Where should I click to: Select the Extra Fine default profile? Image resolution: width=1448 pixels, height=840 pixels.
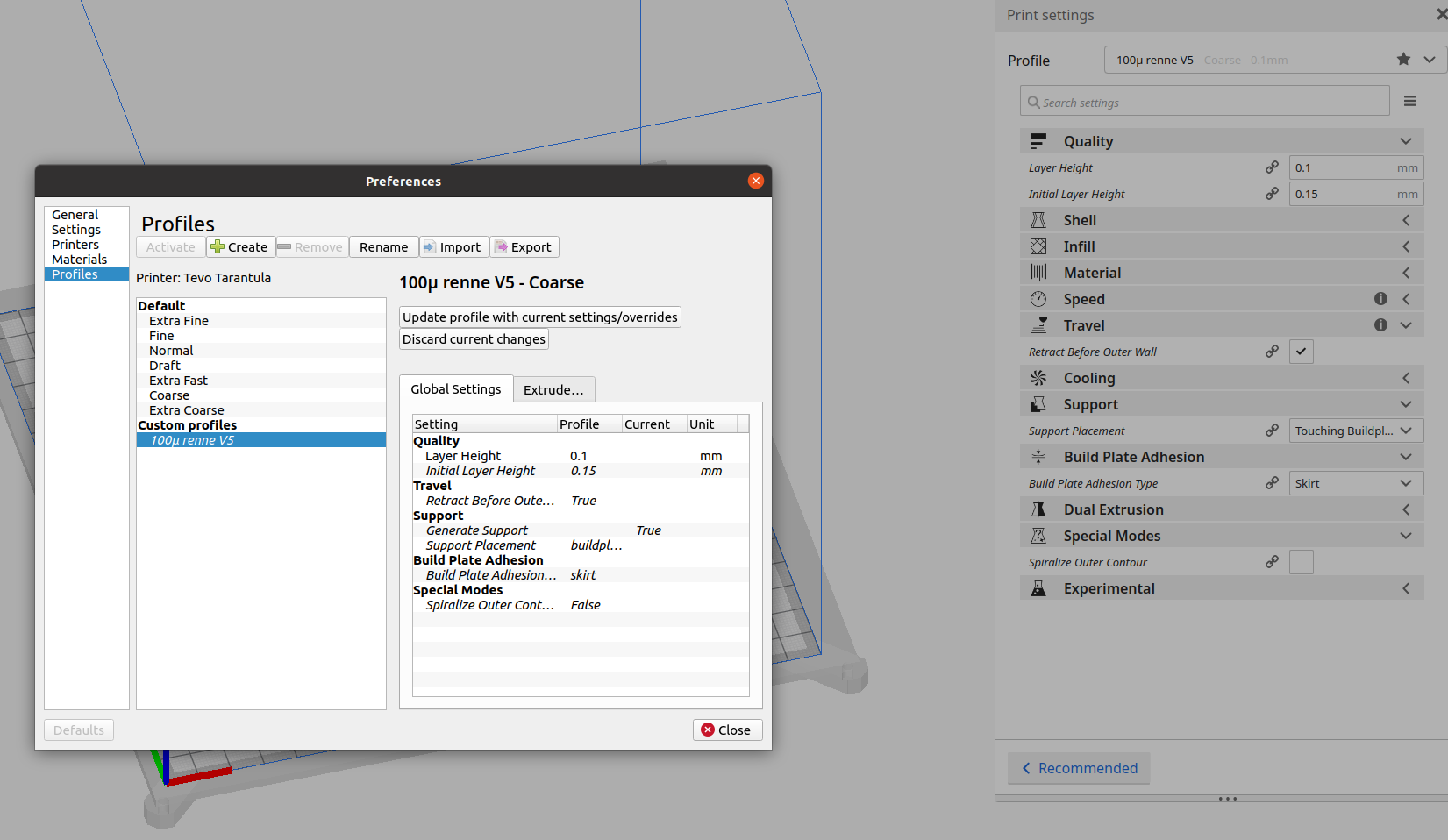click(x=261, y=321)
